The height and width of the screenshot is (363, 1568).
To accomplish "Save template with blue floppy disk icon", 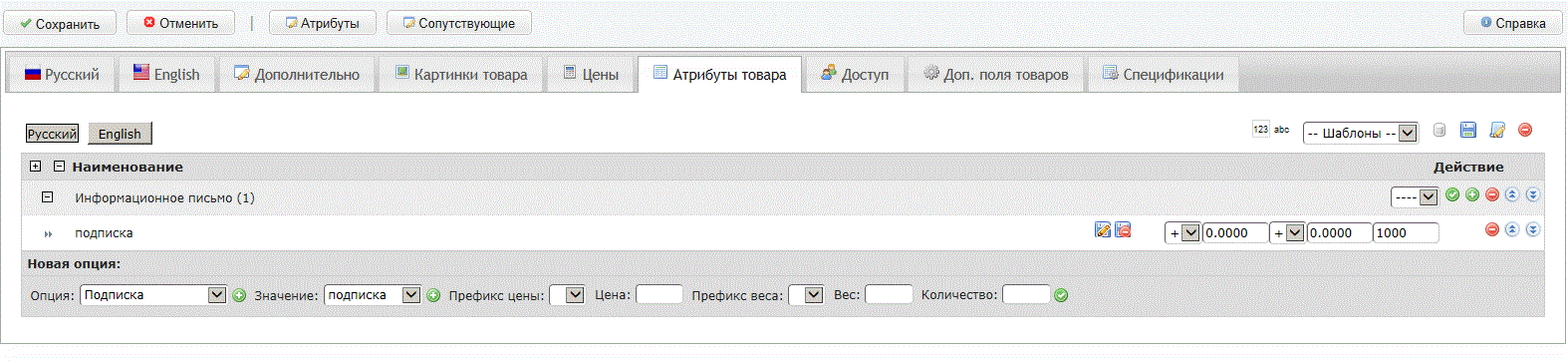I will tap(1468, 130).
